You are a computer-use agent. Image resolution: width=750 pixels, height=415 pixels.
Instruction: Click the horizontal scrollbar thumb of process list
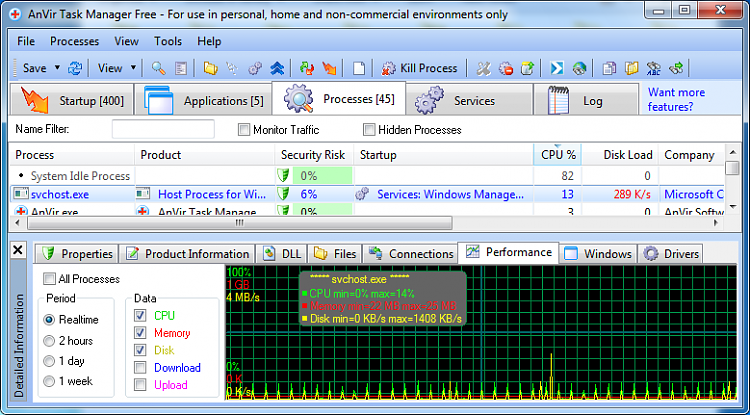click(x=239, y=223)
